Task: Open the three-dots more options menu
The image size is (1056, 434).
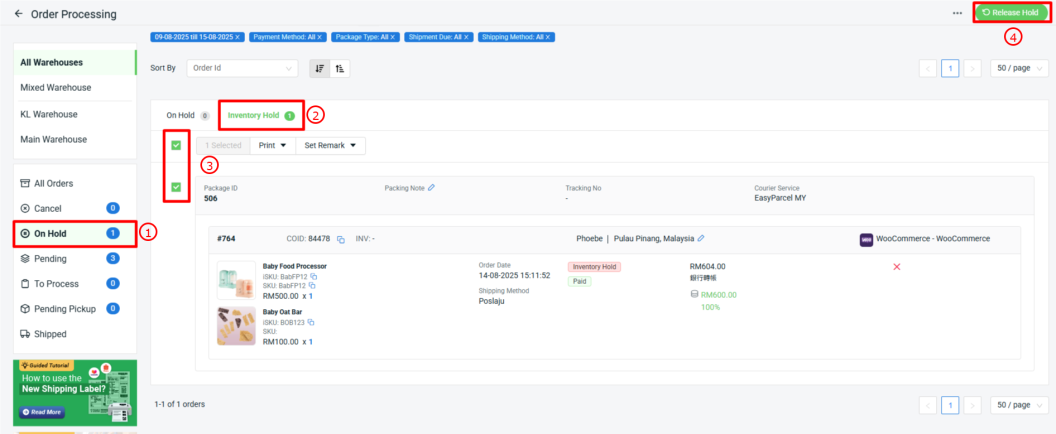Action: [957, 14]
